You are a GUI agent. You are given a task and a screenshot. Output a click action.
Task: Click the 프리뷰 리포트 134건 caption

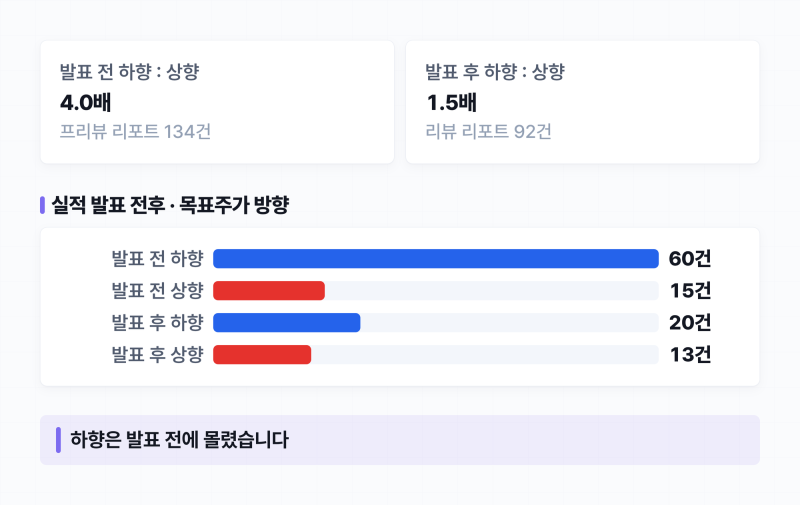pyautogui.click(x=135, y=132)
